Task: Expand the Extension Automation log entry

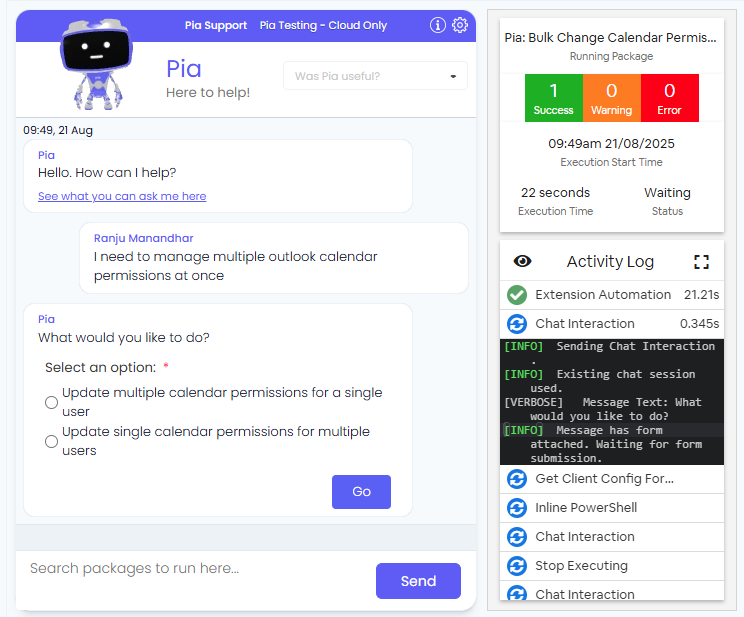Action: coord(603,295)
